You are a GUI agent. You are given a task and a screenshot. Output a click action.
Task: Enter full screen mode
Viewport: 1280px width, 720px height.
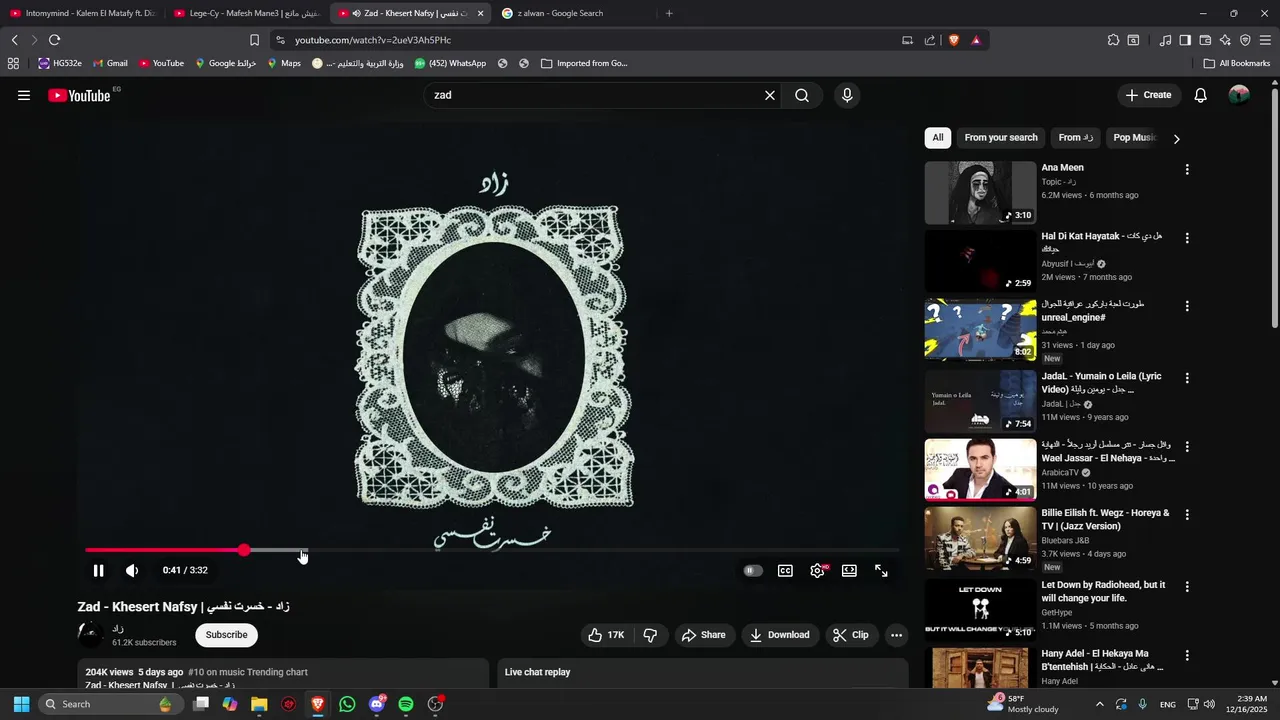click(882, 571)
